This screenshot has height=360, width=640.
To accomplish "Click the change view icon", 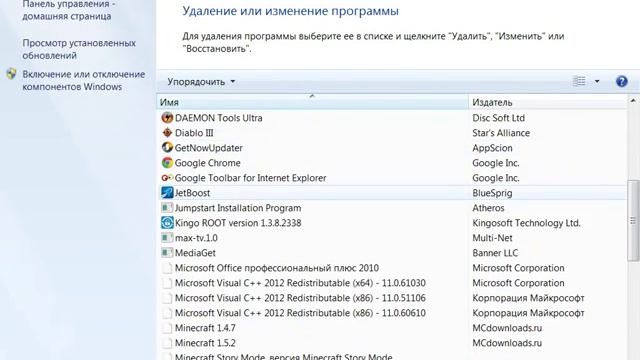I will (x=579, y=81).
